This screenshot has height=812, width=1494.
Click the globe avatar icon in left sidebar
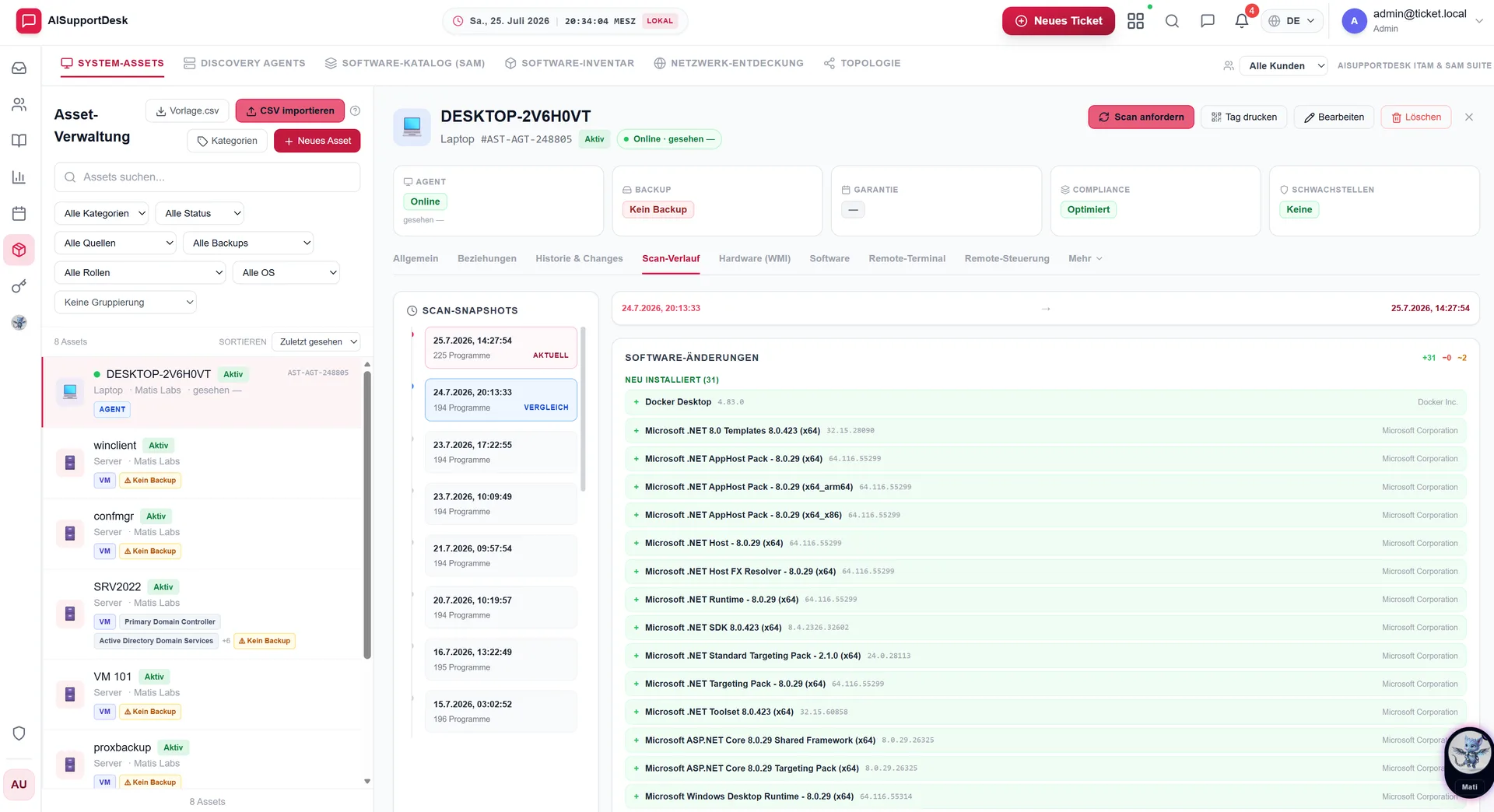pos(19,323)
